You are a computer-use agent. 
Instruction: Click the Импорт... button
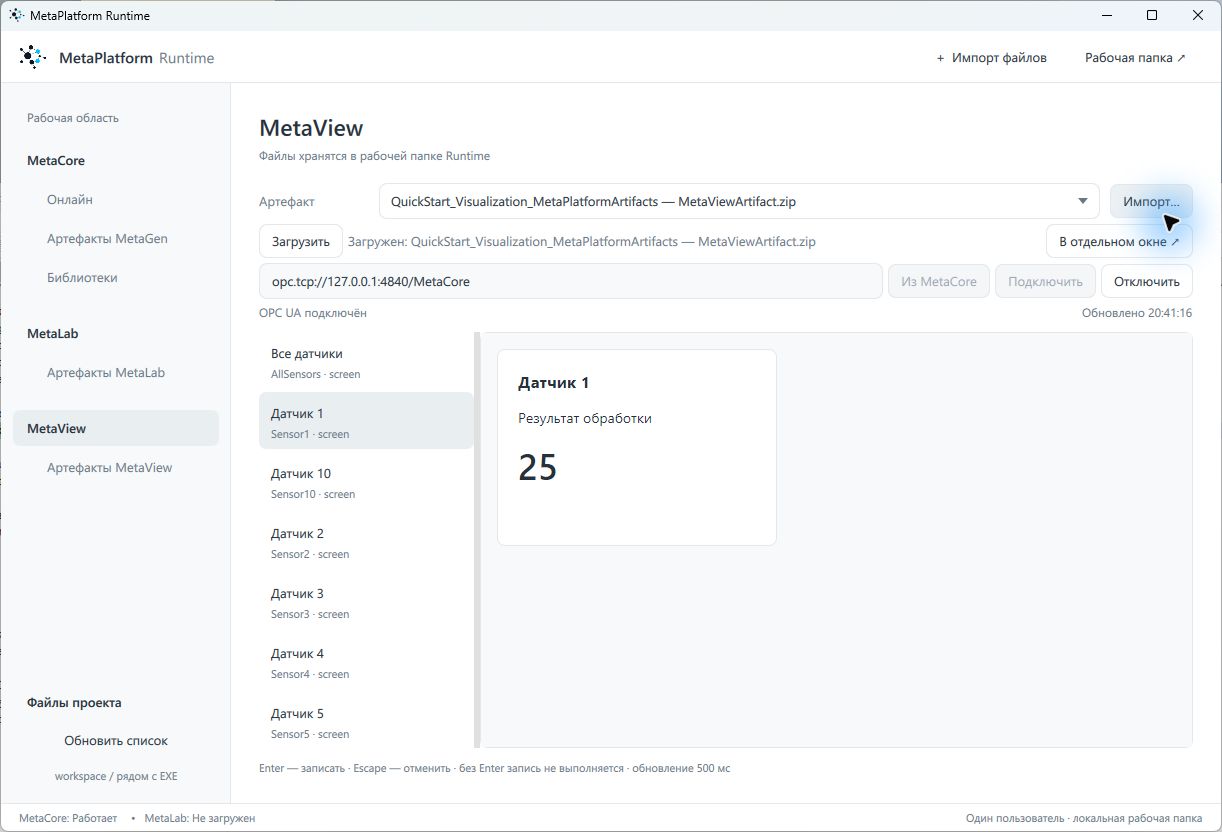(1151, 201)
